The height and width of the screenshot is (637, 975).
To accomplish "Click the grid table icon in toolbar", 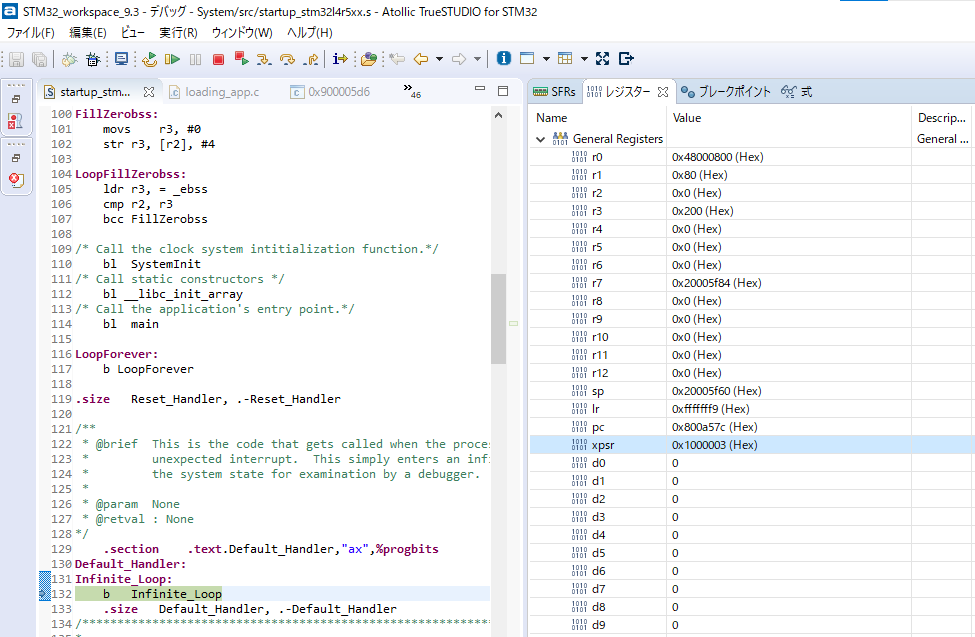I will coord(565,58).
